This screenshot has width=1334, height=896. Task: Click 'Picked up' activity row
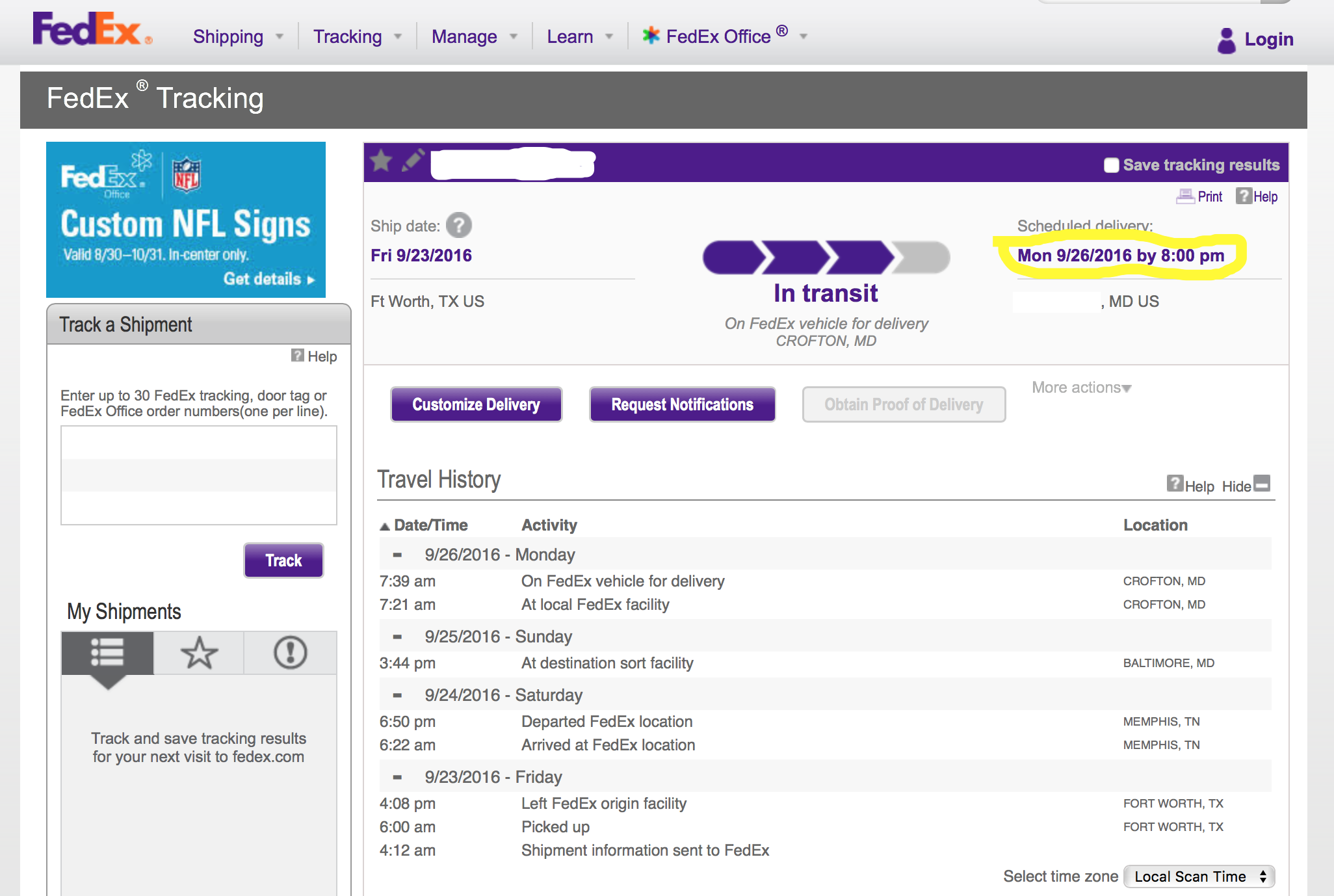click(826, 827)
